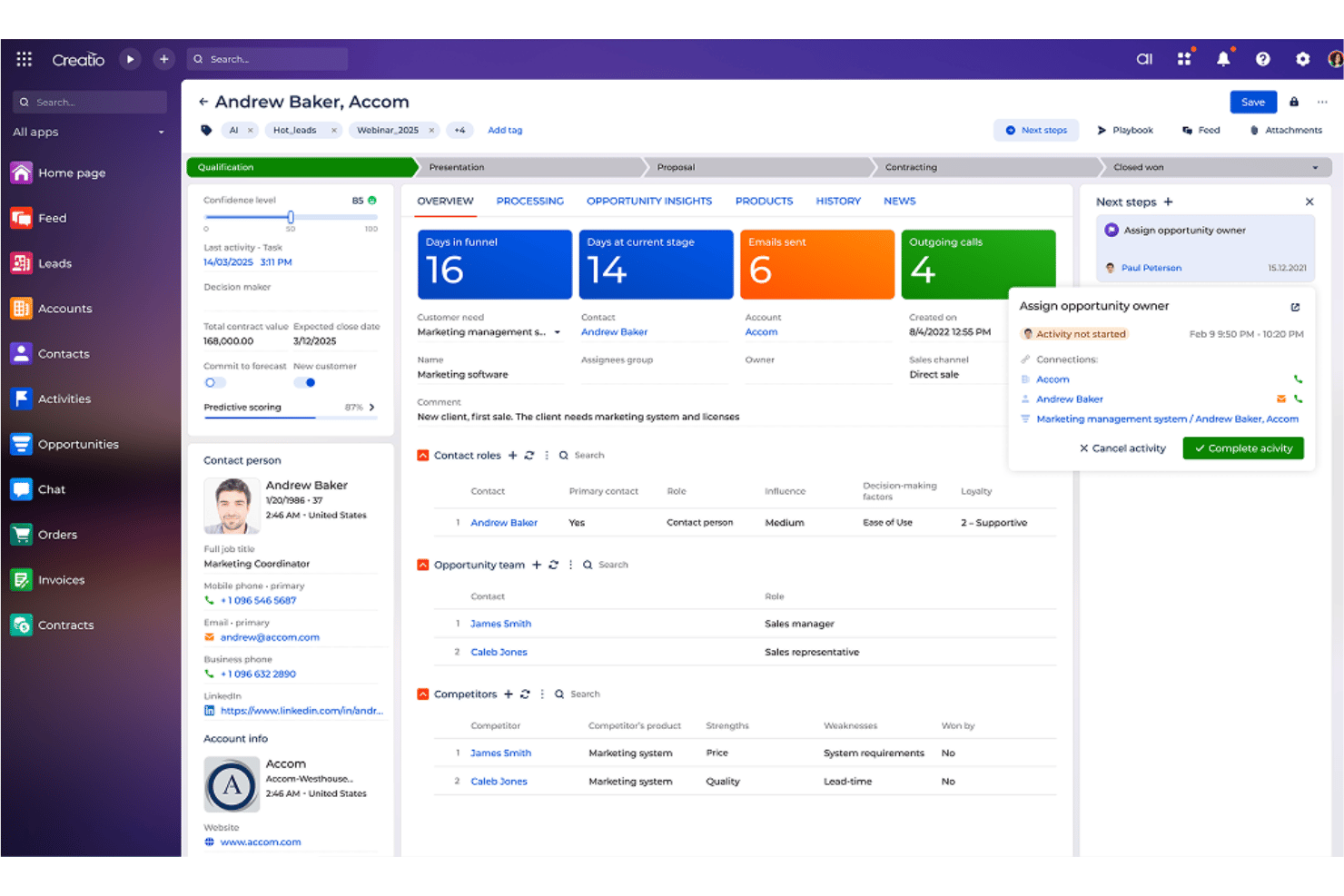Open the NEWS tab
Screen dimensions: 1344x896
(x=900, y=202)
